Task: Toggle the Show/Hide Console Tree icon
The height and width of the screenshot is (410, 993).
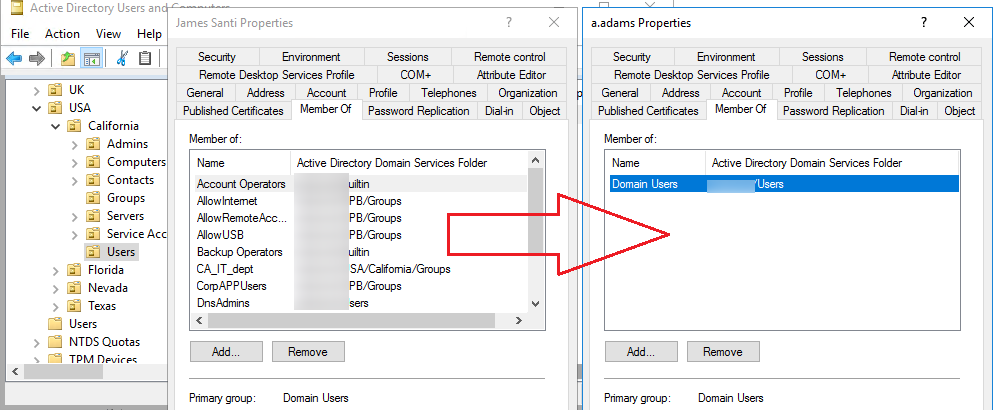Action: [92, 59]
